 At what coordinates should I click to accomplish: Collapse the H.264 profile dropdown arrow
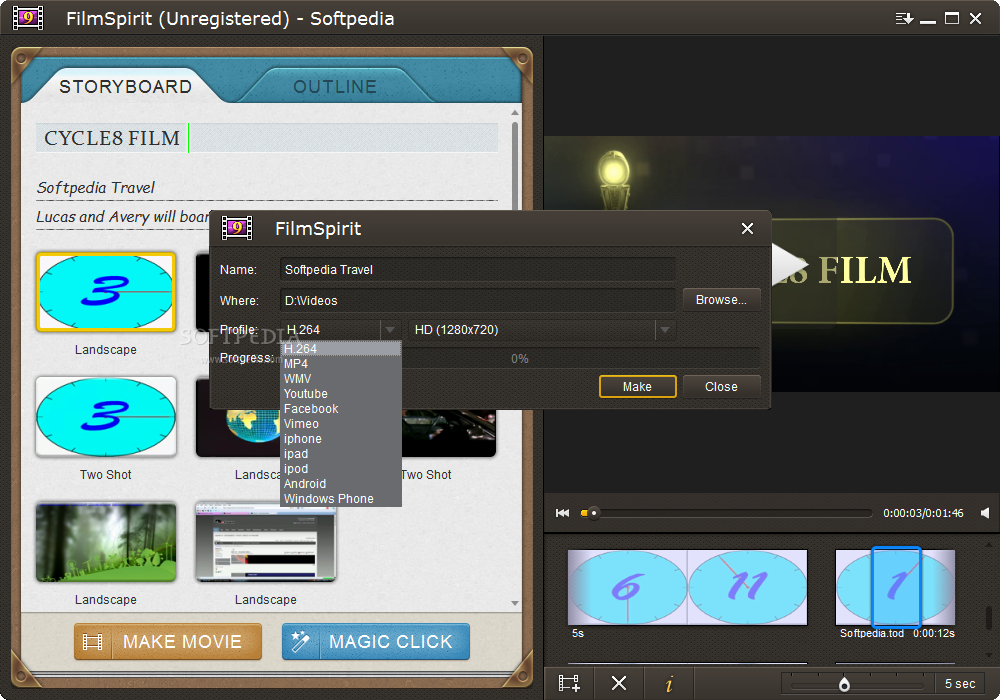[x=390, y=330]
